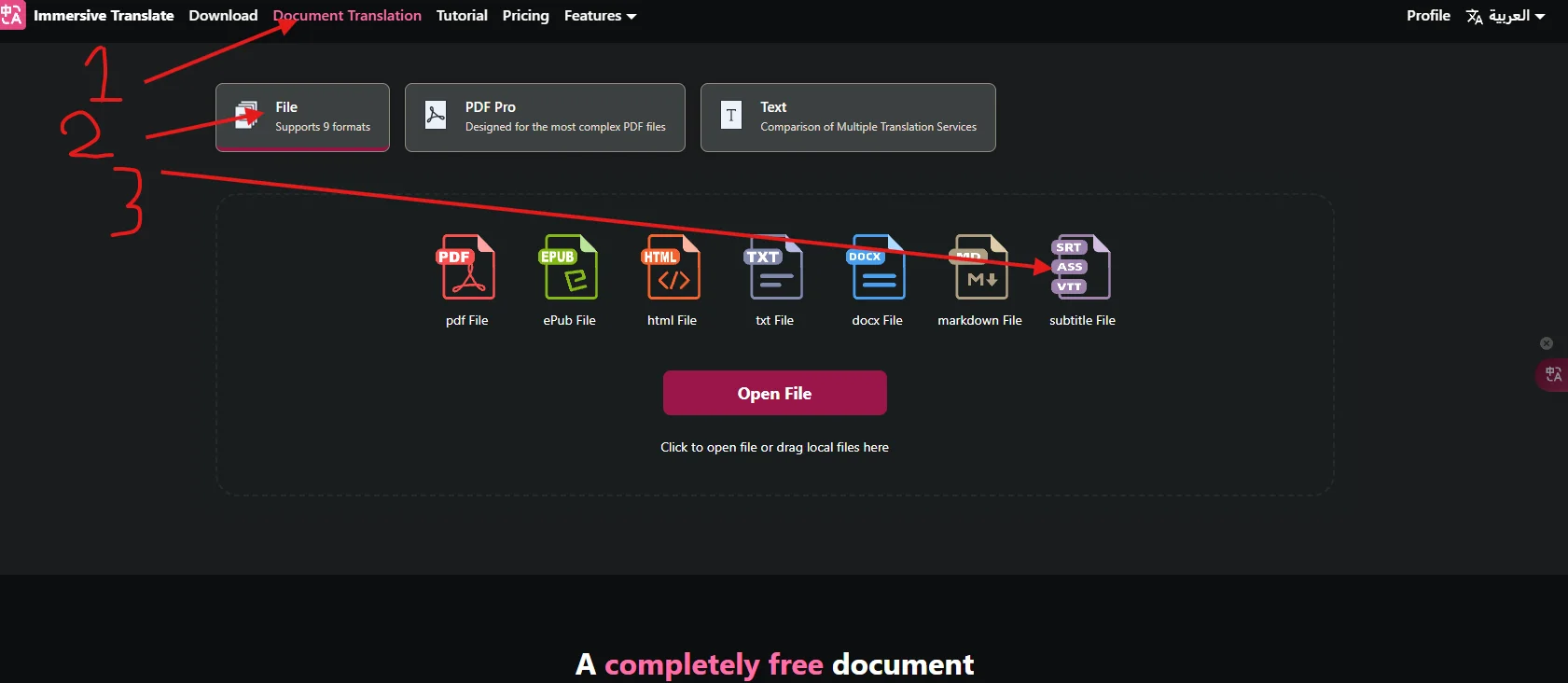This screenshot has width=1568, height=683.
Task: Open the Pricing page
Action: tap(525, 16)
